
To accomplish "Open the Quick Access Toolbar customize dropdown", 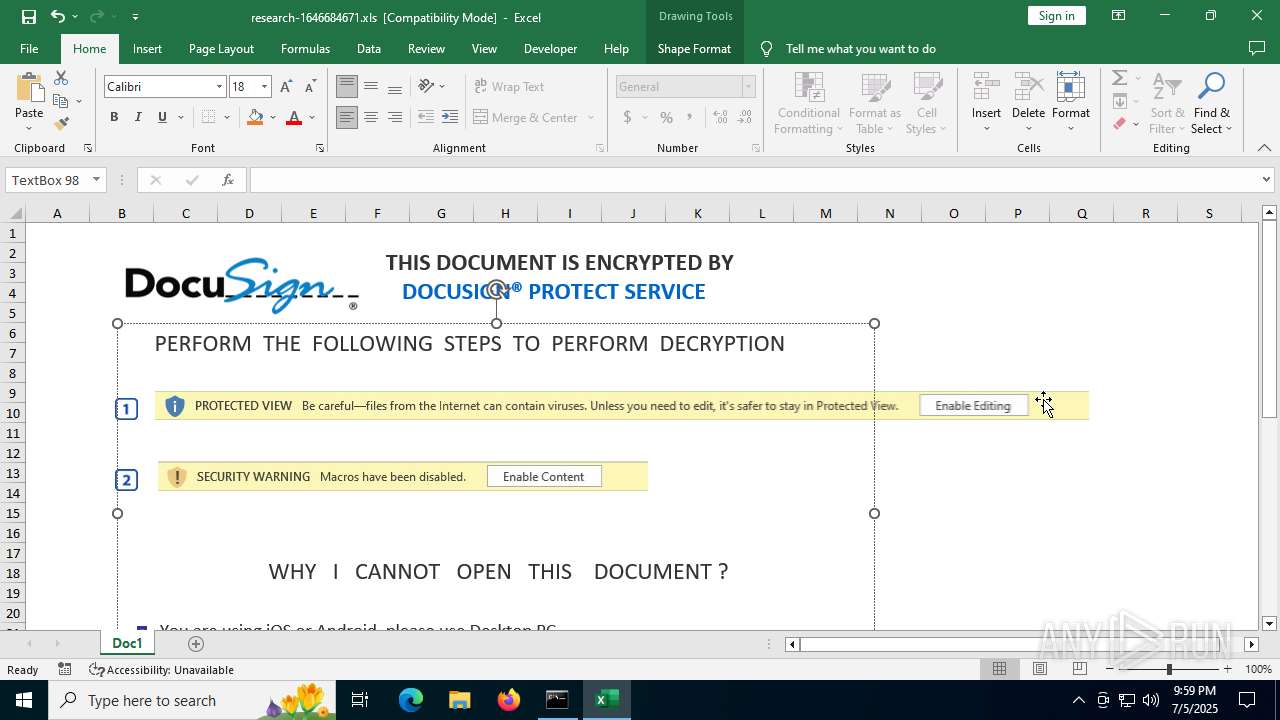I will click(135, 16).
